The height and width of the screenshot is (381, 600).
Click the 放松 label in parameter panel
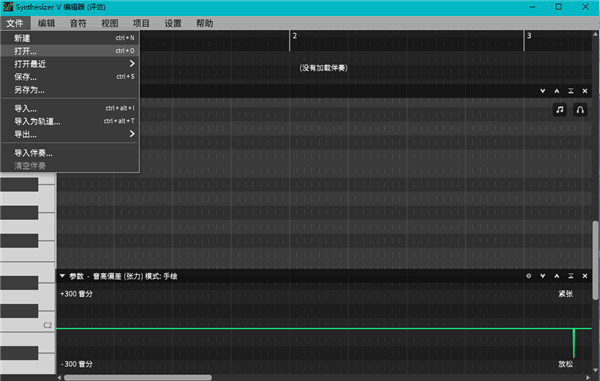566,364
